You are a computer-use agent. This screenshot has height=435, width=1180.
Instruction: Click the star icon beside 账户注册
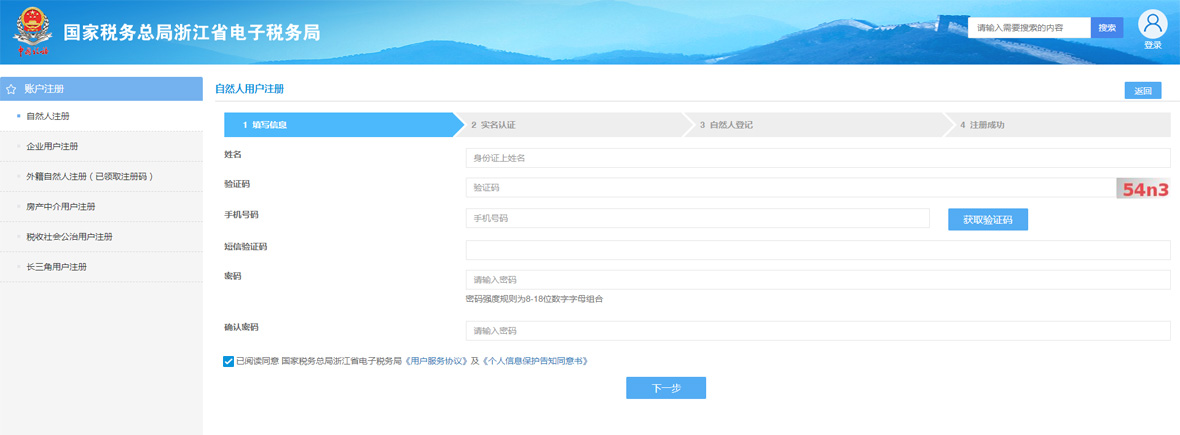pyautogui.click(x=11, y=89)
